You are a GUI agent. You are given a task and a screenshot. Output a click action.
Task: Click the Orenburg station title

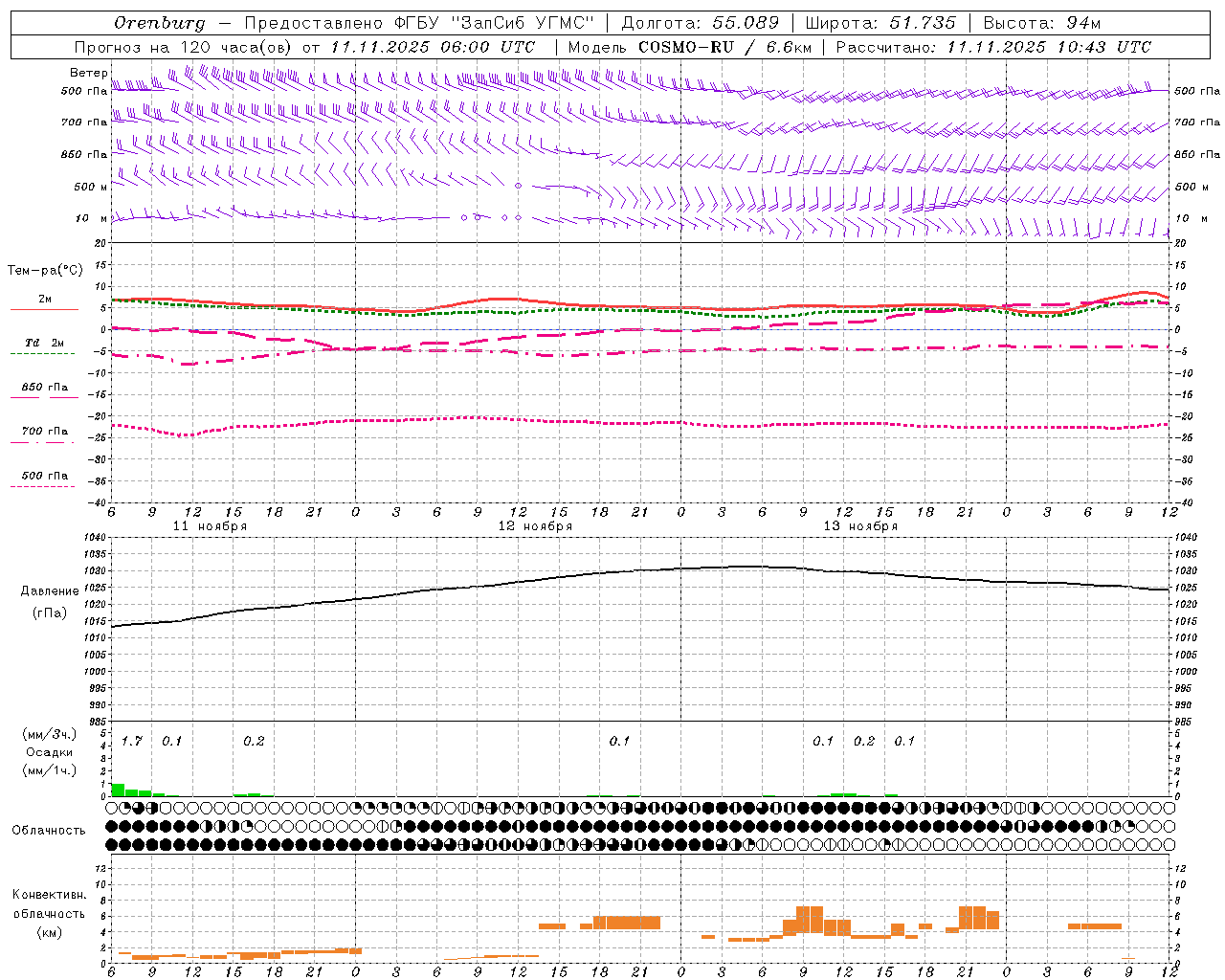click(x=160, y=23)
